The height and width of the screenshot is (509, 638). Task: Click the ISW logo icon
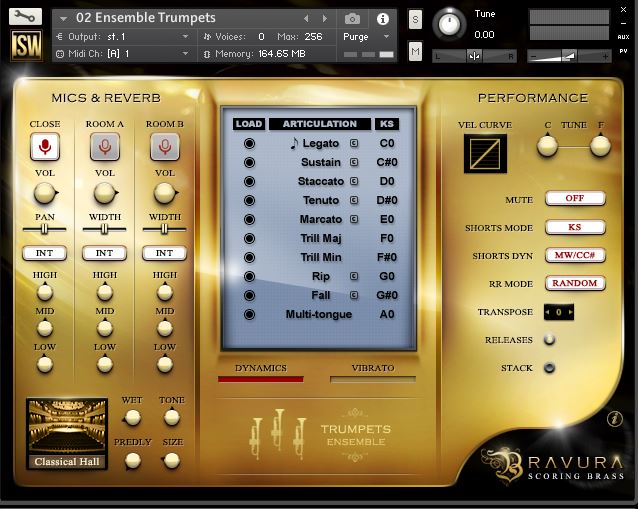tap(26, 45)
